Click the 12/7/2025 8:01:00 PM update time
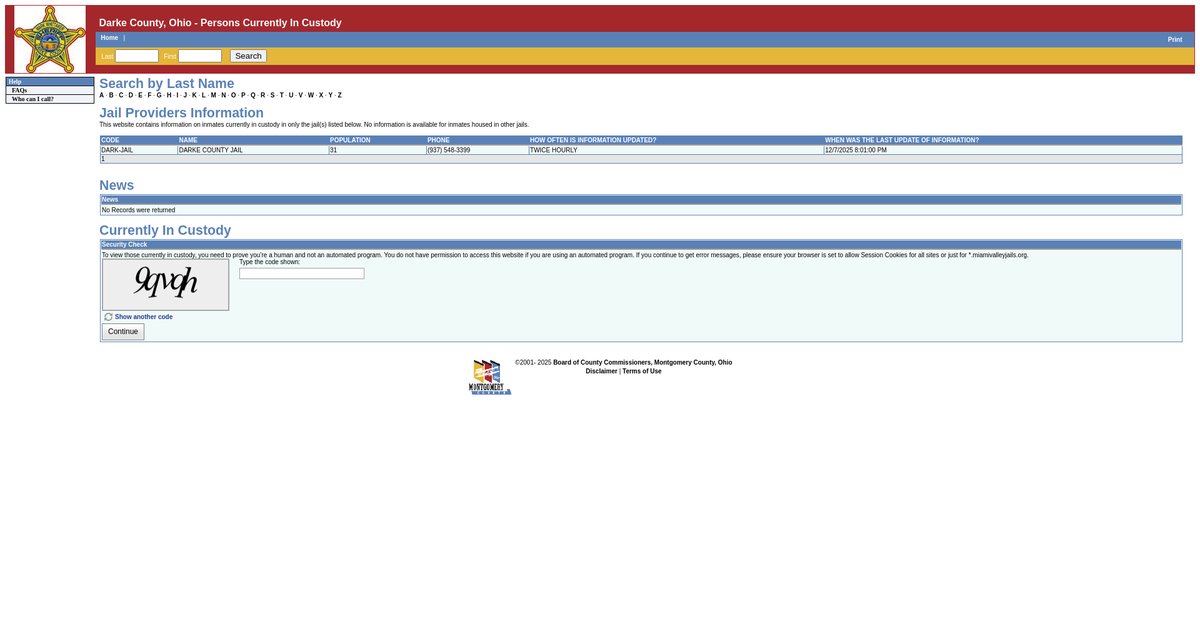This screenshot has width=1200, height=620. coord(1003,150)
